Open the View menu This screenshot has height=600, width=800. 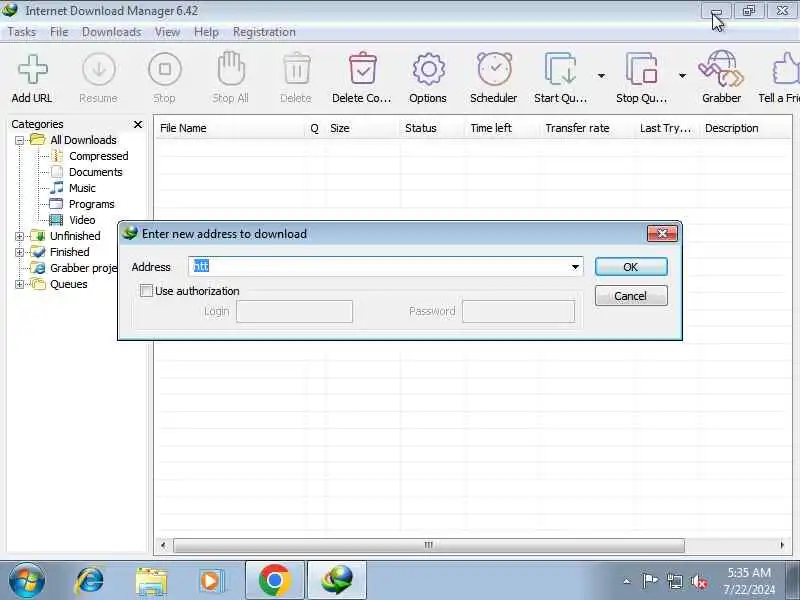coord(167,32)
